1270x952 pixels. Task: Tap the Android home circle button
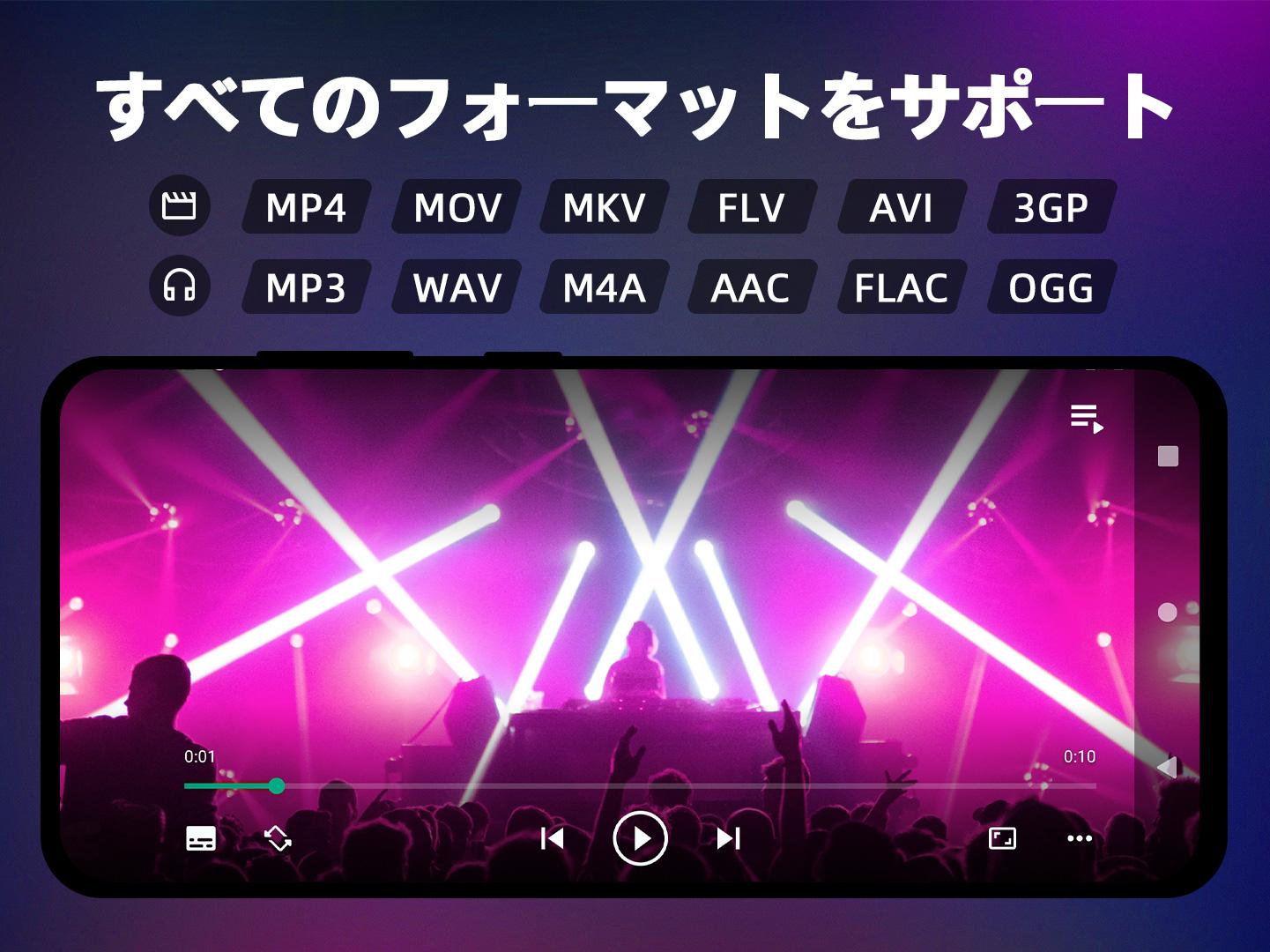pyautogui.click(x=1168, y=612)
